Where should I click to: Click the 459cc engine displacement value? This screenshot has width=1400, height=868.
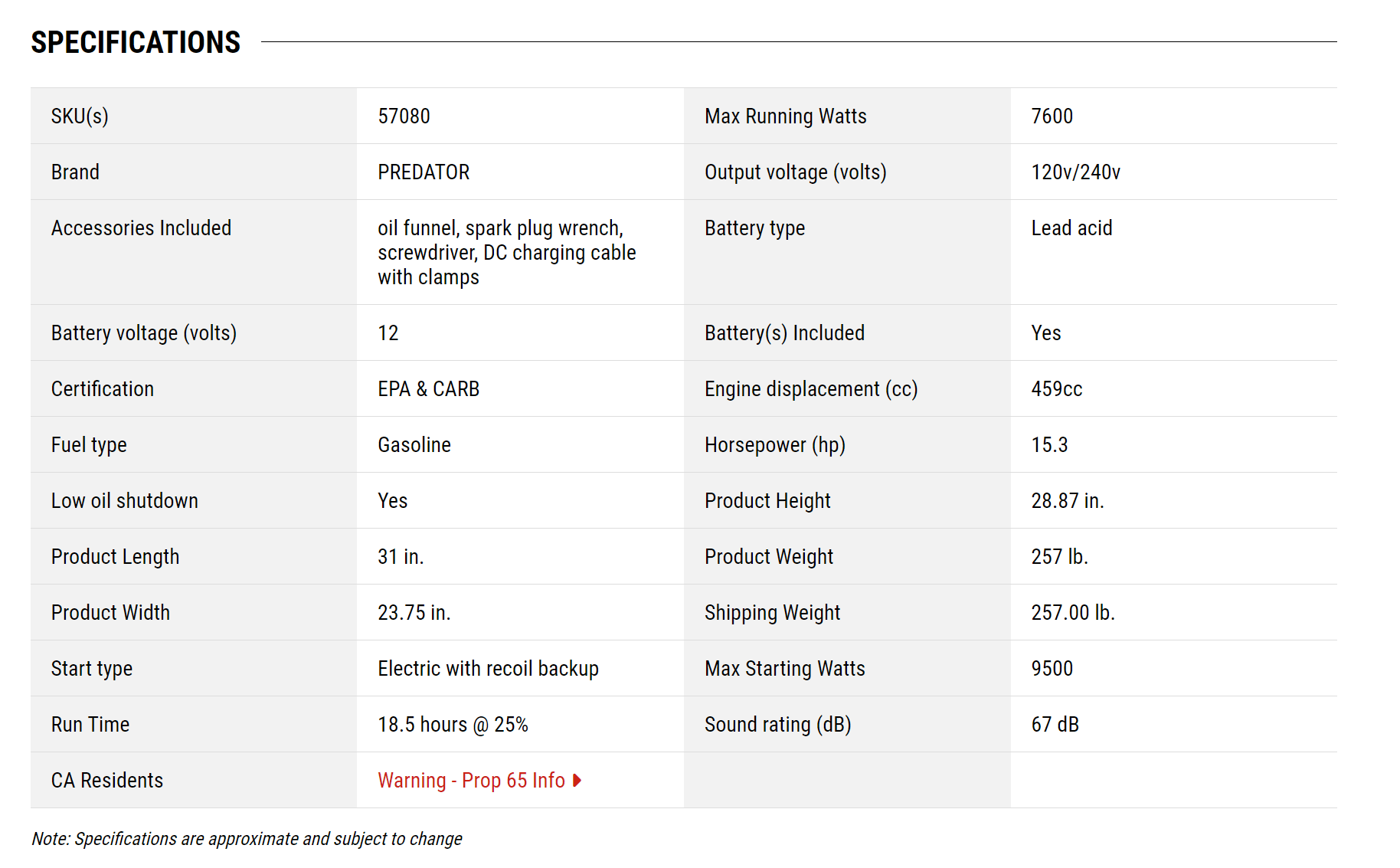coord(1056,389)
